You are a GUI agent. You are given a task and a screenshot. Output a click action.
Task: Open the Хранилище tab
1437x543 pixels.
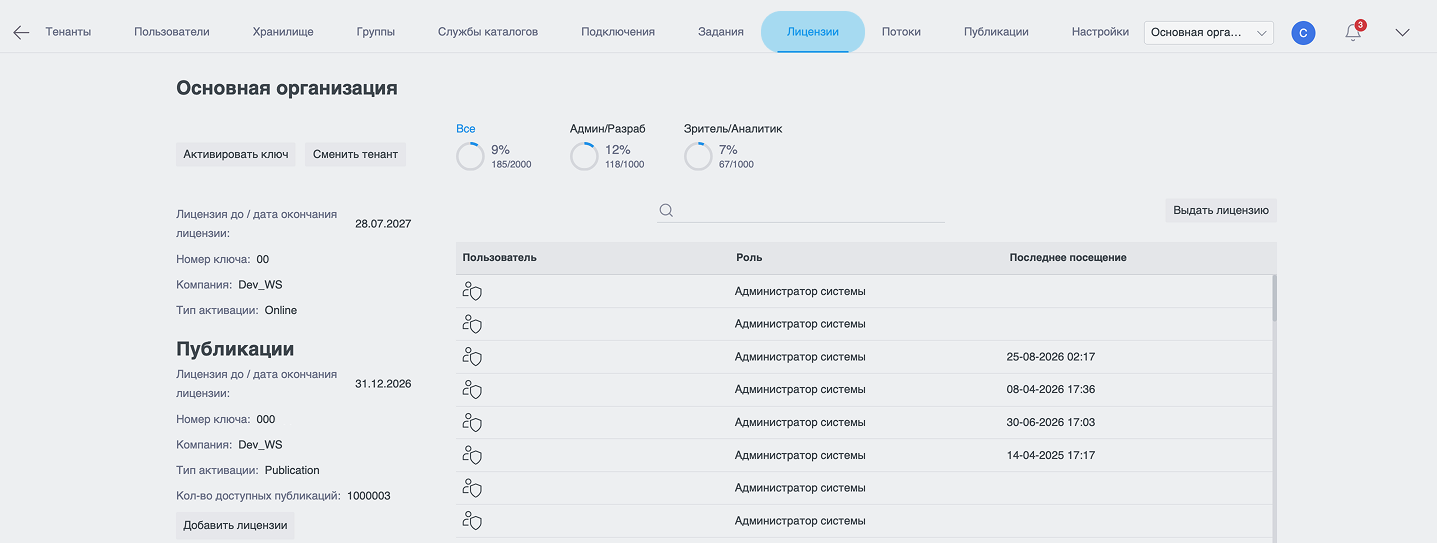tap(283, 32)
